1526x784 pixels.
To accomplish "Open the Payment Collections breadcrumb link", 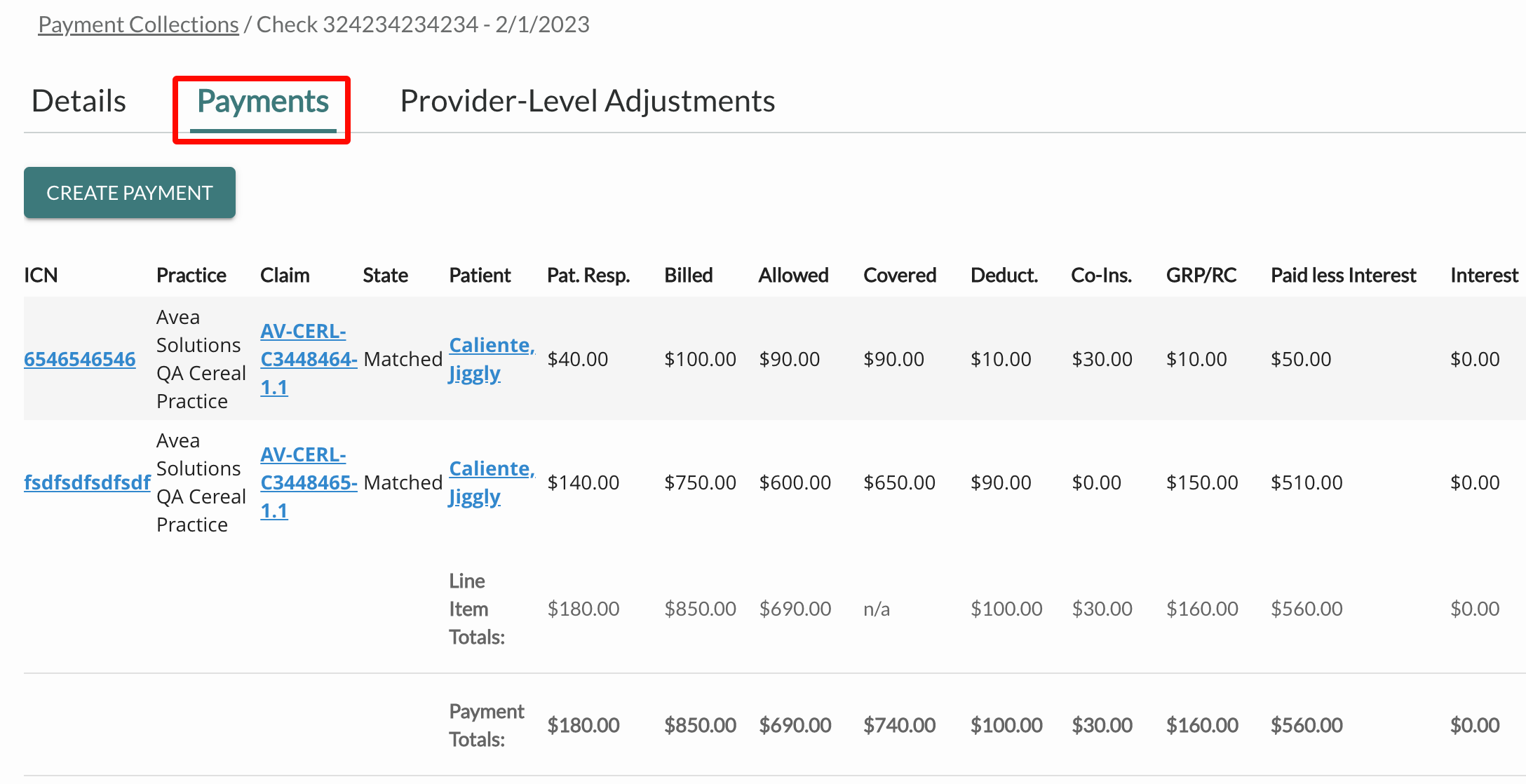I will point(138,25).
